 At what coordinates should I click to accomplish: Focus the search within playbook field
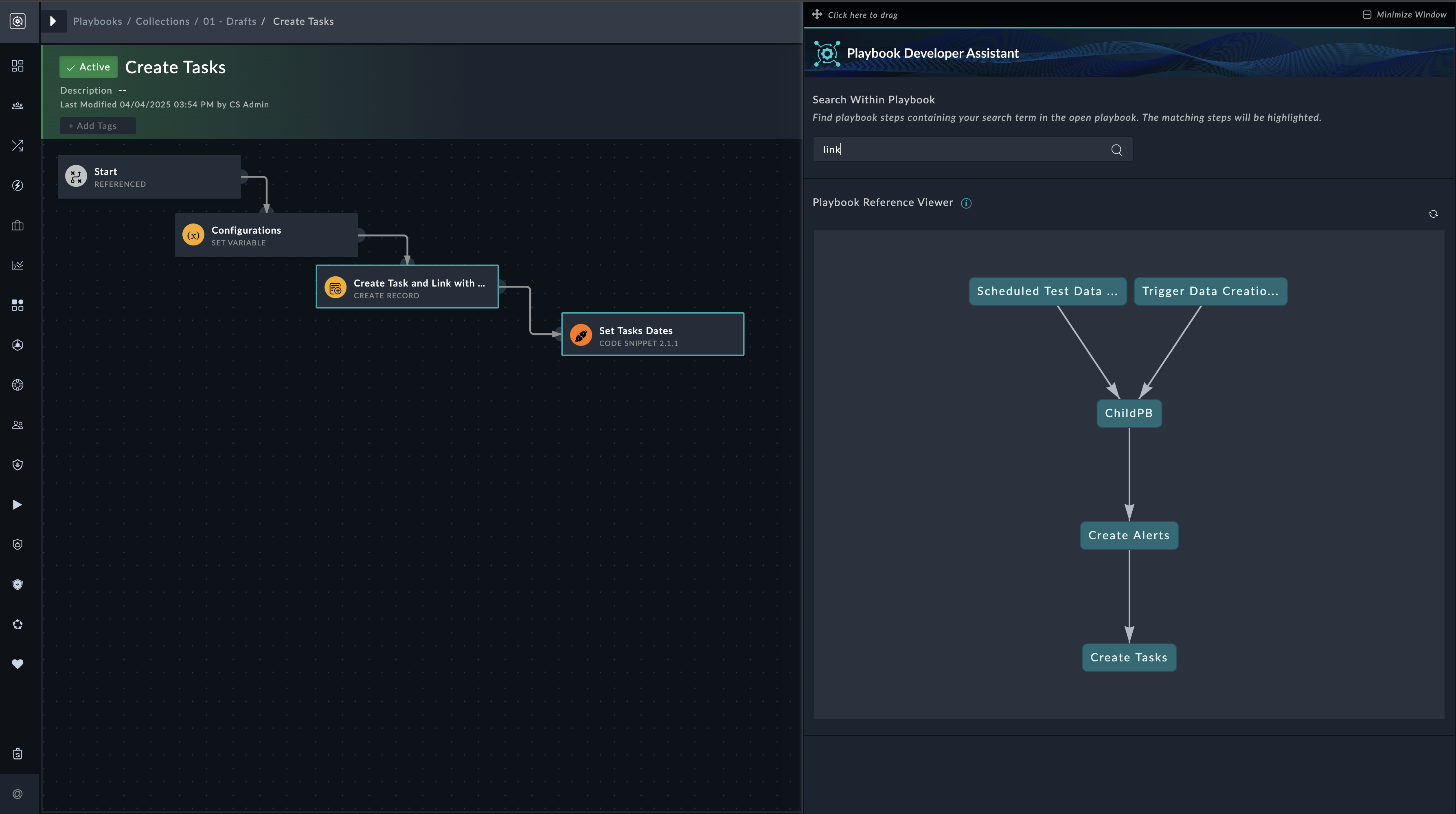point(961,150)
